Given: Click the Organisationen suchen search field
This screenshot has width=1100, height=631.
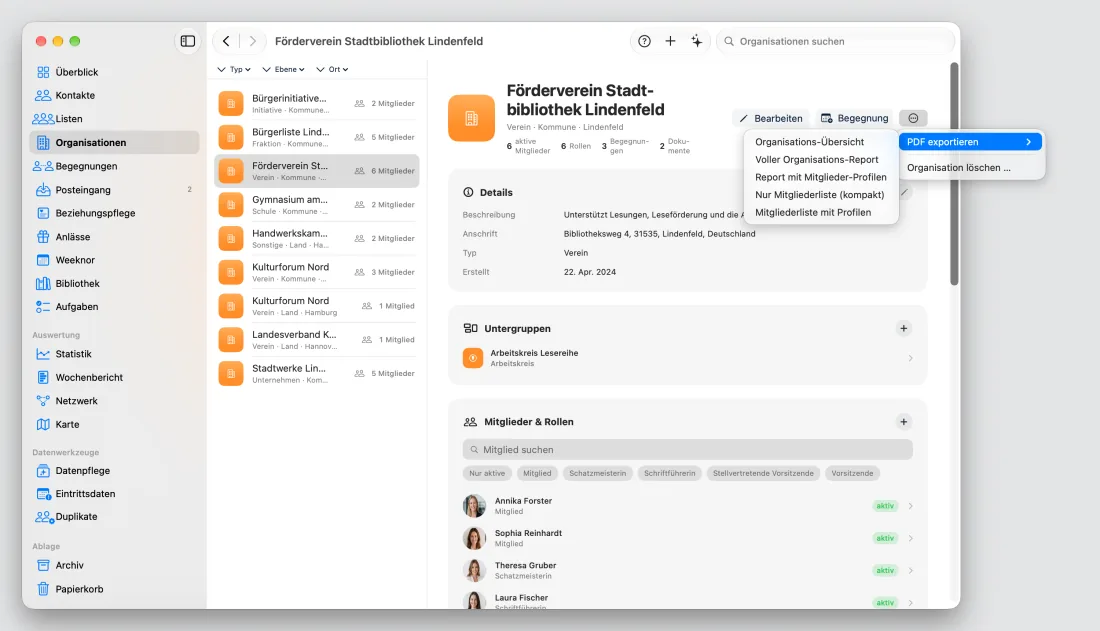Looking at the screenshot, I should pos(836,41).
